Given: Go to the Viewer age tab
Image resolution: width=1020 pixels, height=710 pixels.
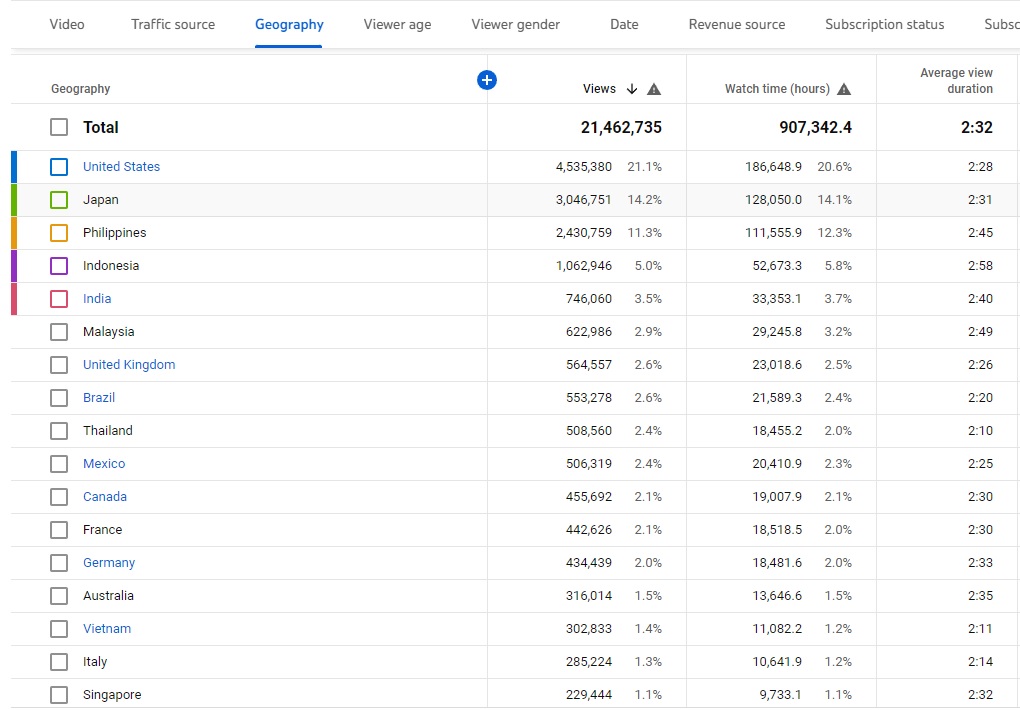Looking at the screenshot, I should (397, 25).
